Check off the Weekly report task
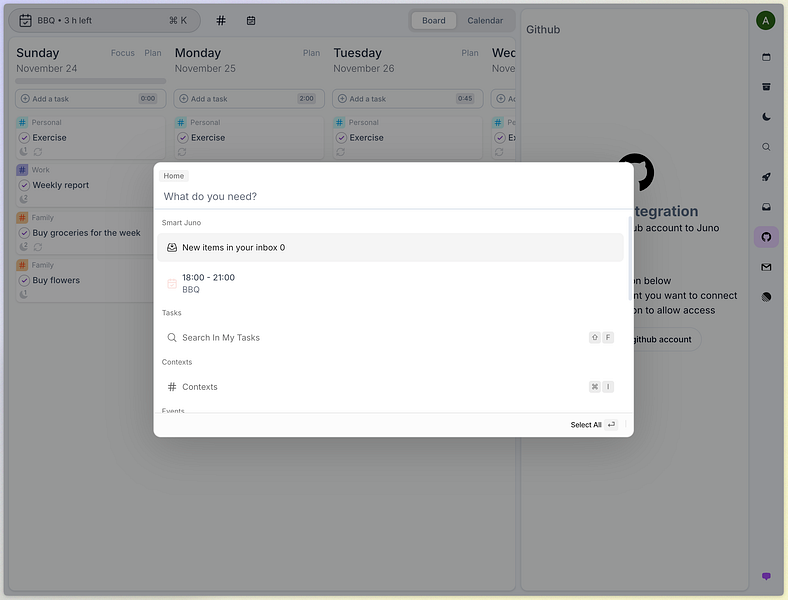The image size is (788, 600). click(24, 185)
